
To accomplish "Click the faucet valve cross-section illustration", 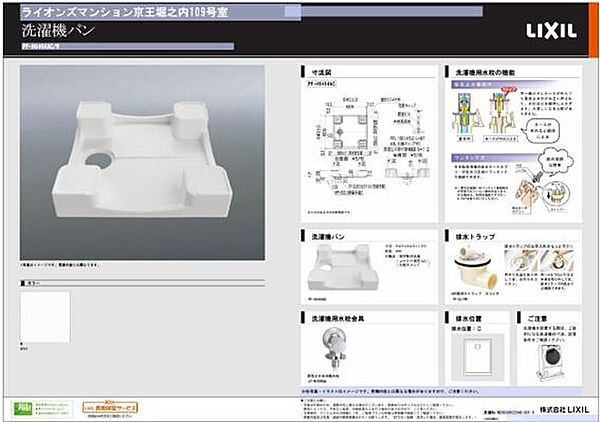I will 485,116.
